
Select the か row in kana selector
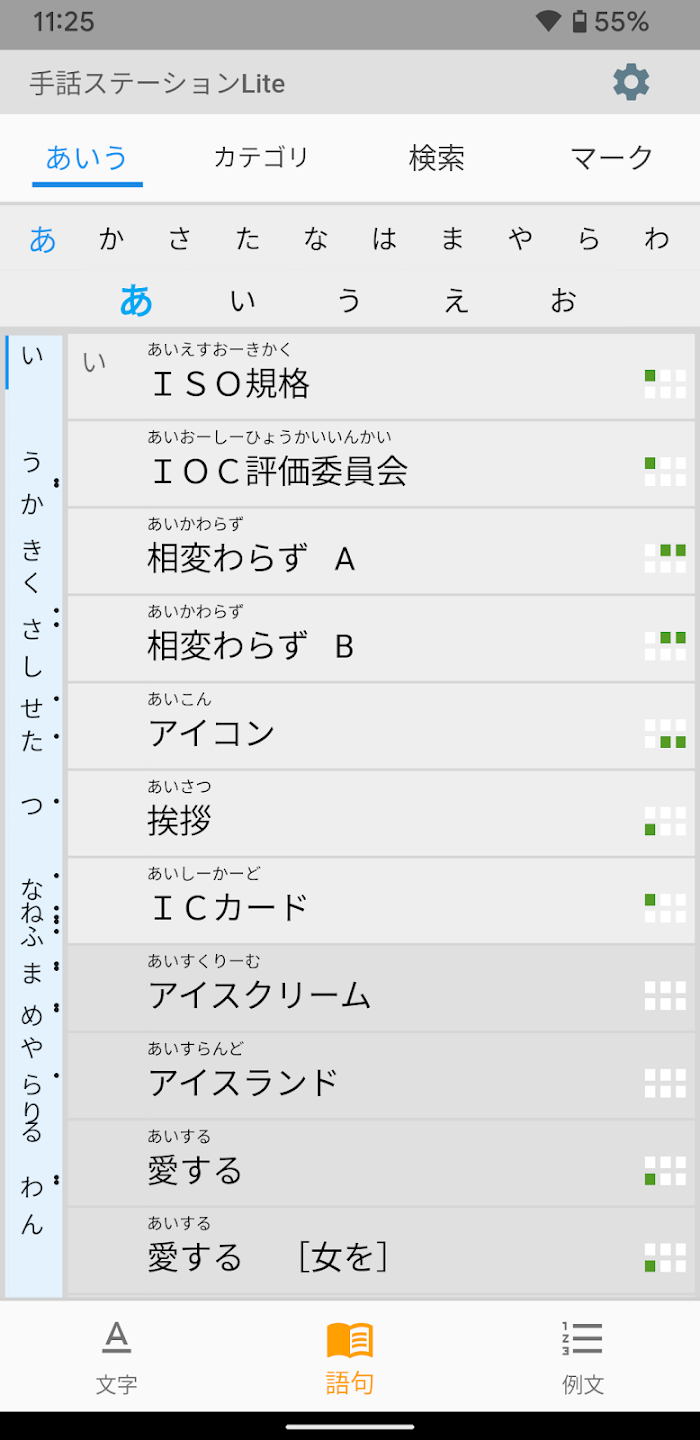(112, 239)
